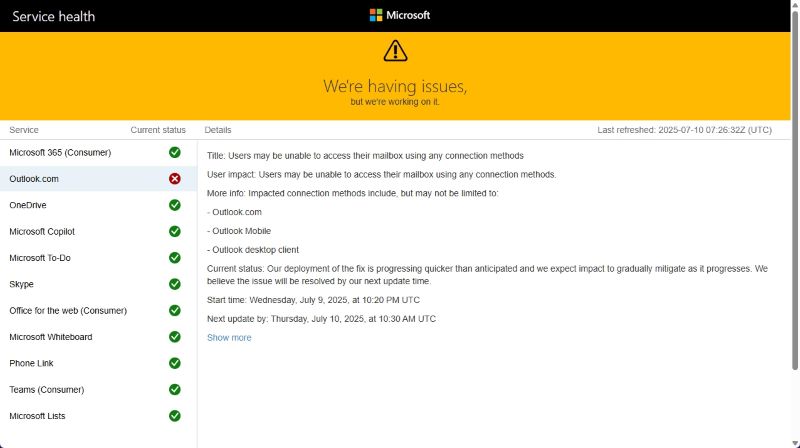Viewport: 800px width, 448px height.
Task: Click green check icon for Microsoft Lists
Action: [174, 416]
